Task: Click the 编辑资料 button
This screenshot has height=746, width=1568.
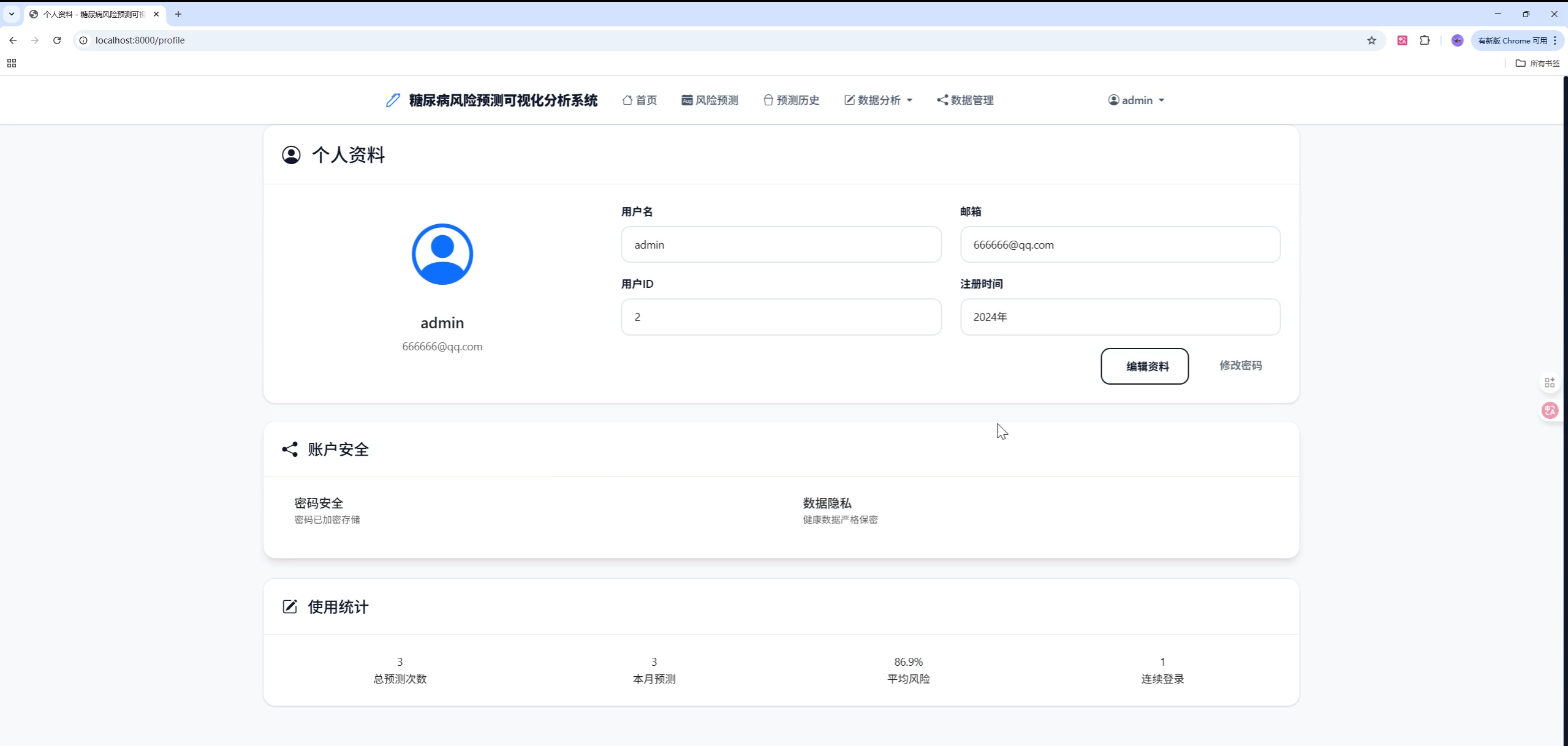Action: click(1144, 366)
